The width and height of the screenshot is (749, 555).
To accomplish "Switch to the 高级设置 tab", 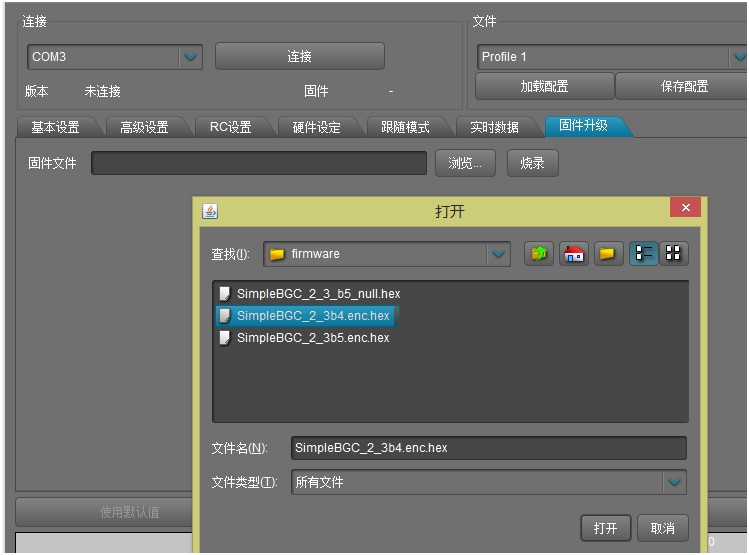I will click(144, 127).
